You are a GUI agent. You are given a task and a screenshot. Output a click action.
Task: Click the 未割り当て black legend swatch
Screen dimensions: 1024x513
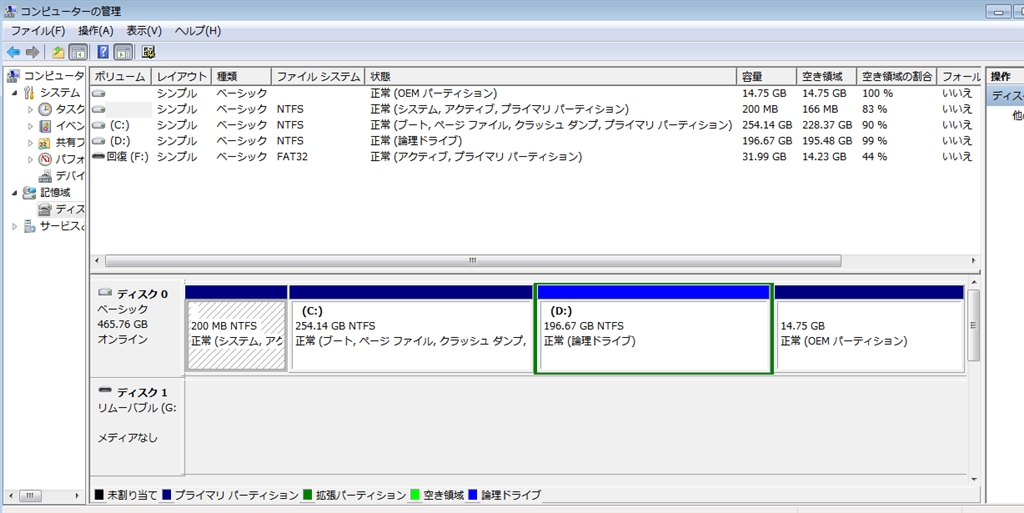click(99, 495)
